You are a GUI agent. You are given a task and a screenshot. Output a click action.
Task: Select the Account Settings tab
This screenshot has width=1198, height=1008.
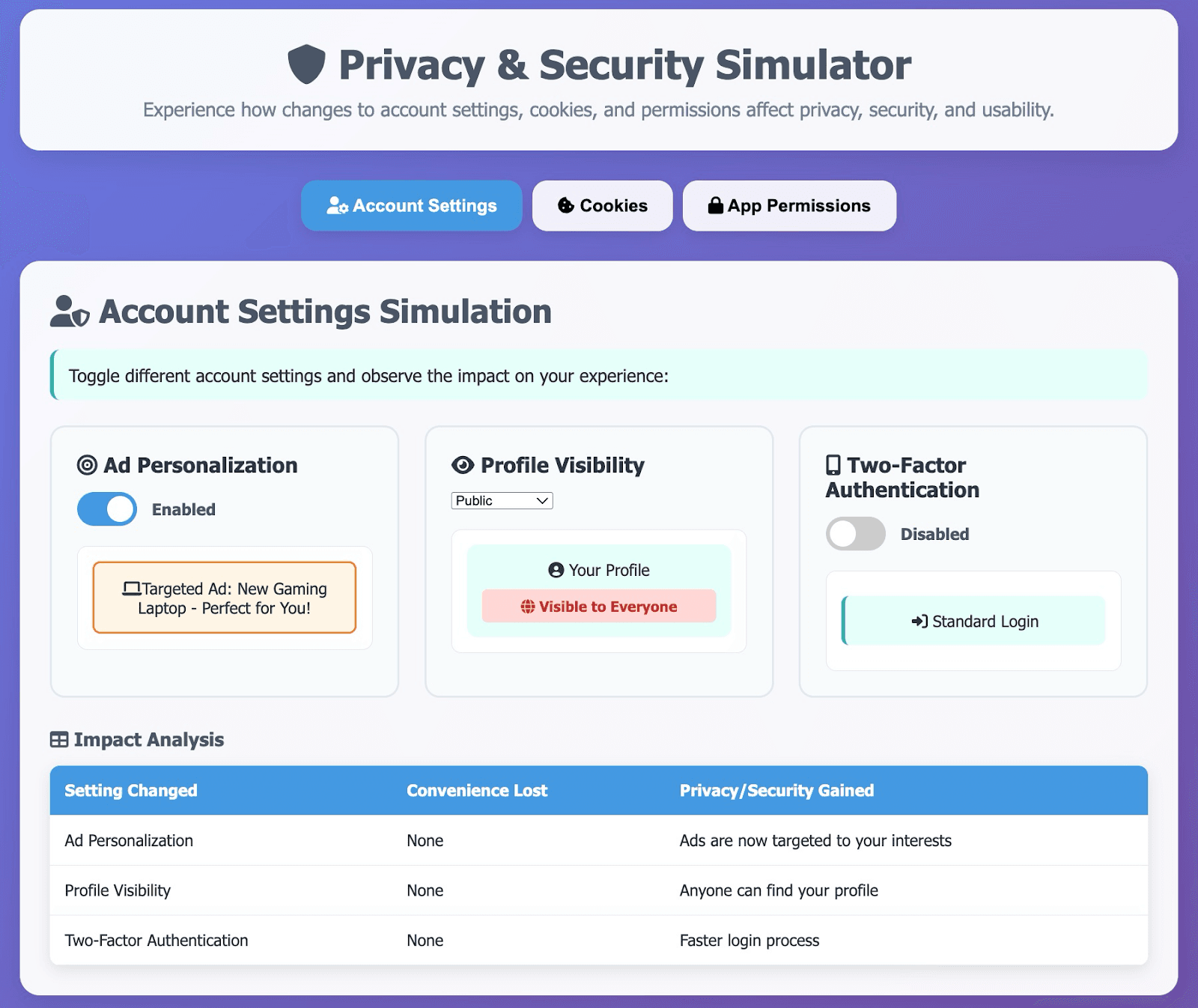412,206
